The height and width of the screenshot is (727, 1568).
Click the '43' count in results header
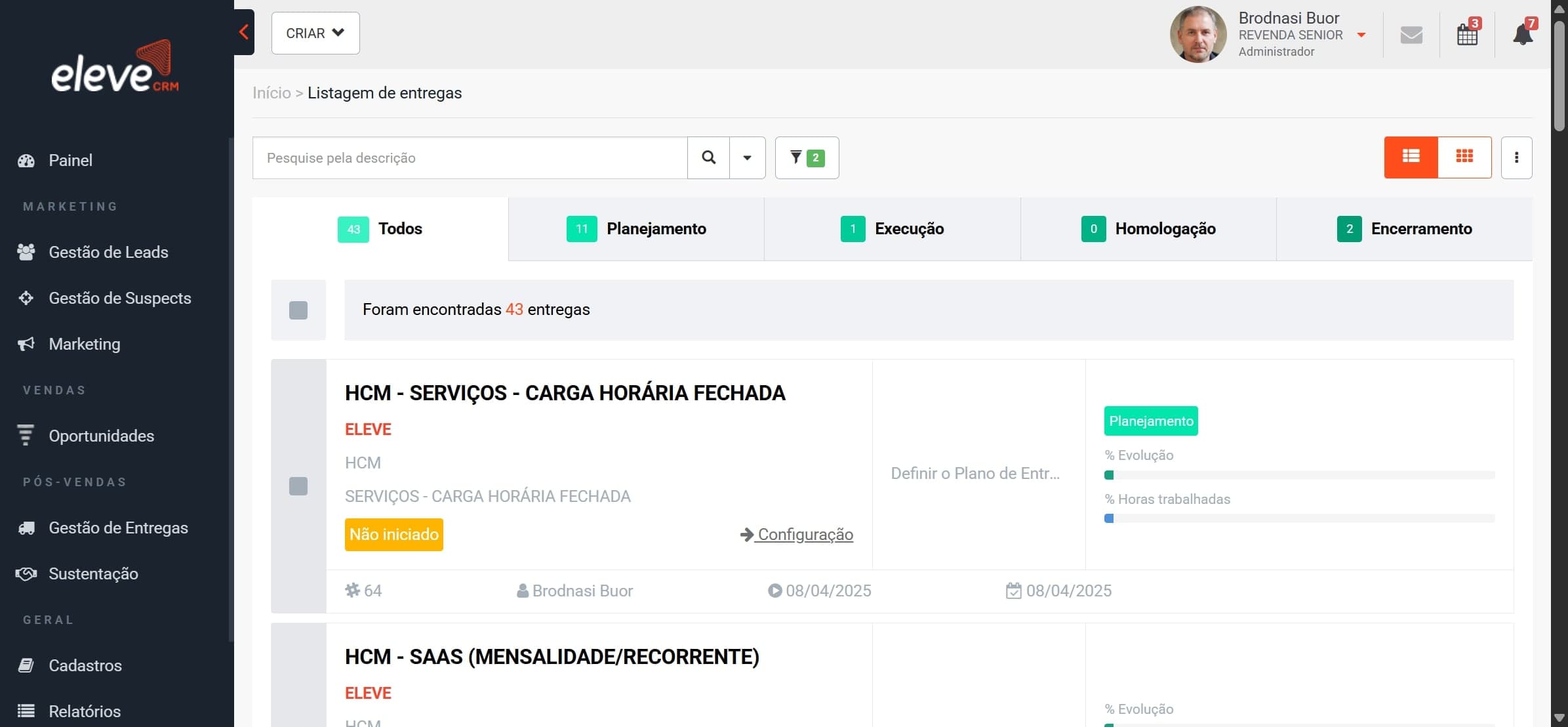[x=514, y=310]
